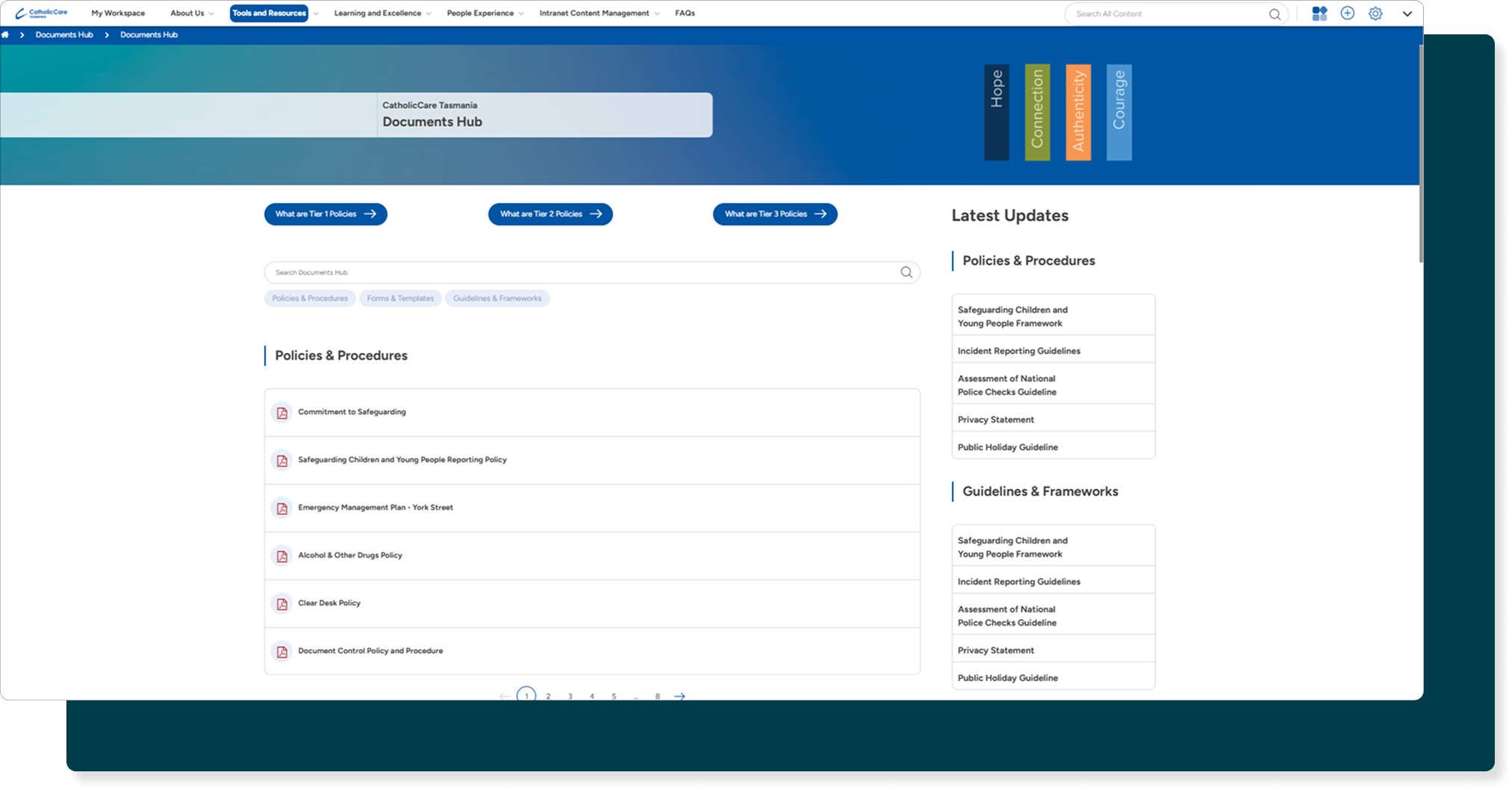1512x790 pixels.
Task: Open Alcohol & Other Drugs Policy document
Action: click(350, 556)
